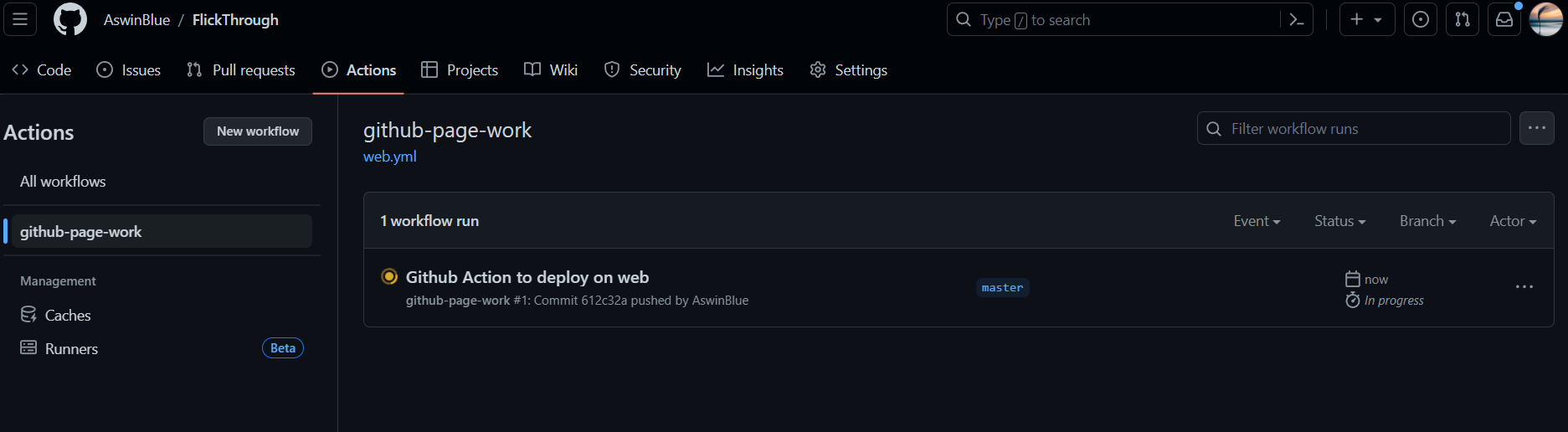
Task: Switch to the Issues tab
Action: pos(129,70)
